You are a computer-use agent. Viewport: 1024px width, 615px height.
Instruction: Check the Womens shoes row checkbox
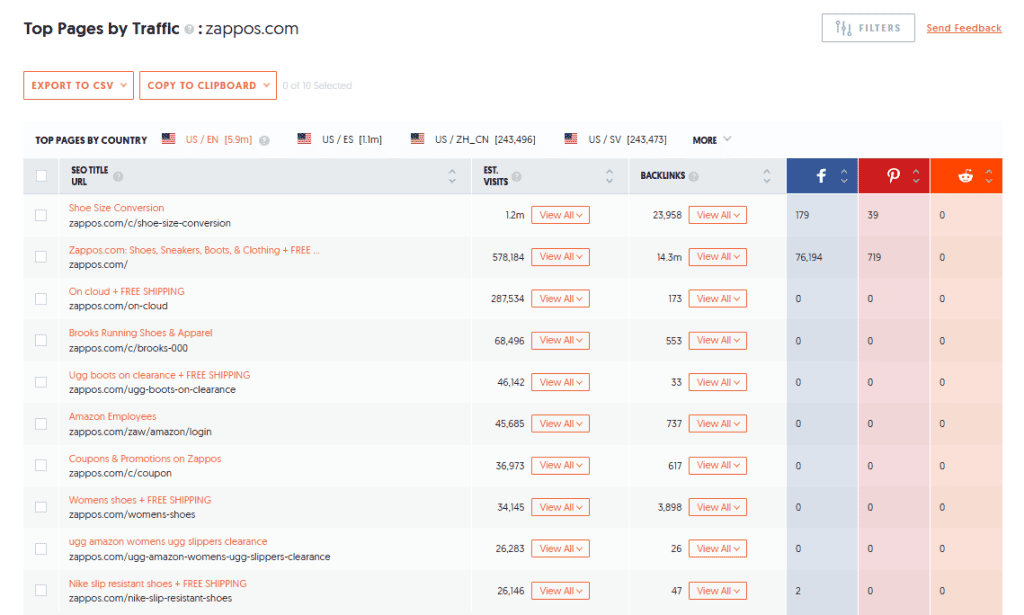pyautogui.click(x=41, y=507)
